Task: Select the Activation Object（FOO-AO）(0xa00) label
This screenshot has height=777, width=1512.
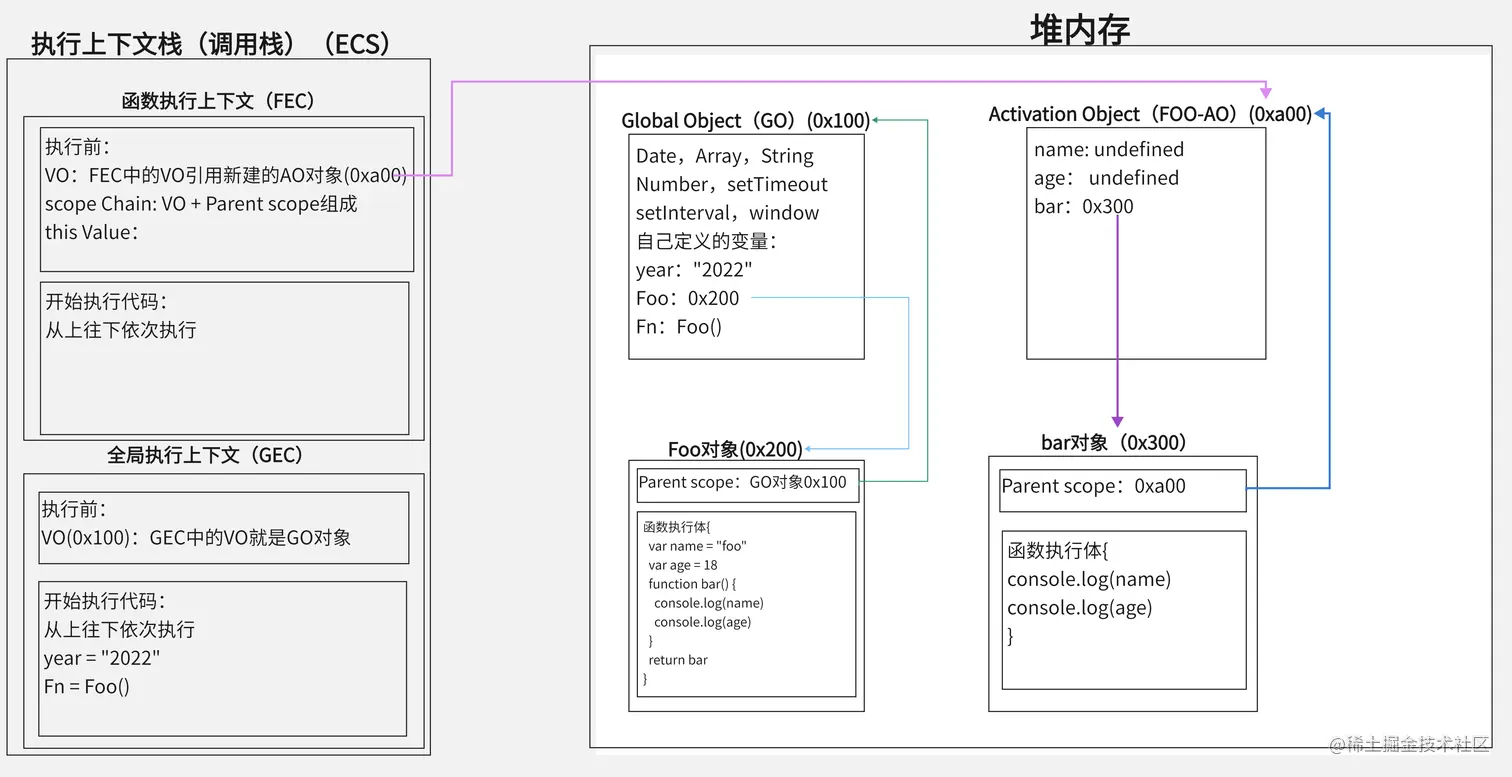Action: [x=1150, y=114]
